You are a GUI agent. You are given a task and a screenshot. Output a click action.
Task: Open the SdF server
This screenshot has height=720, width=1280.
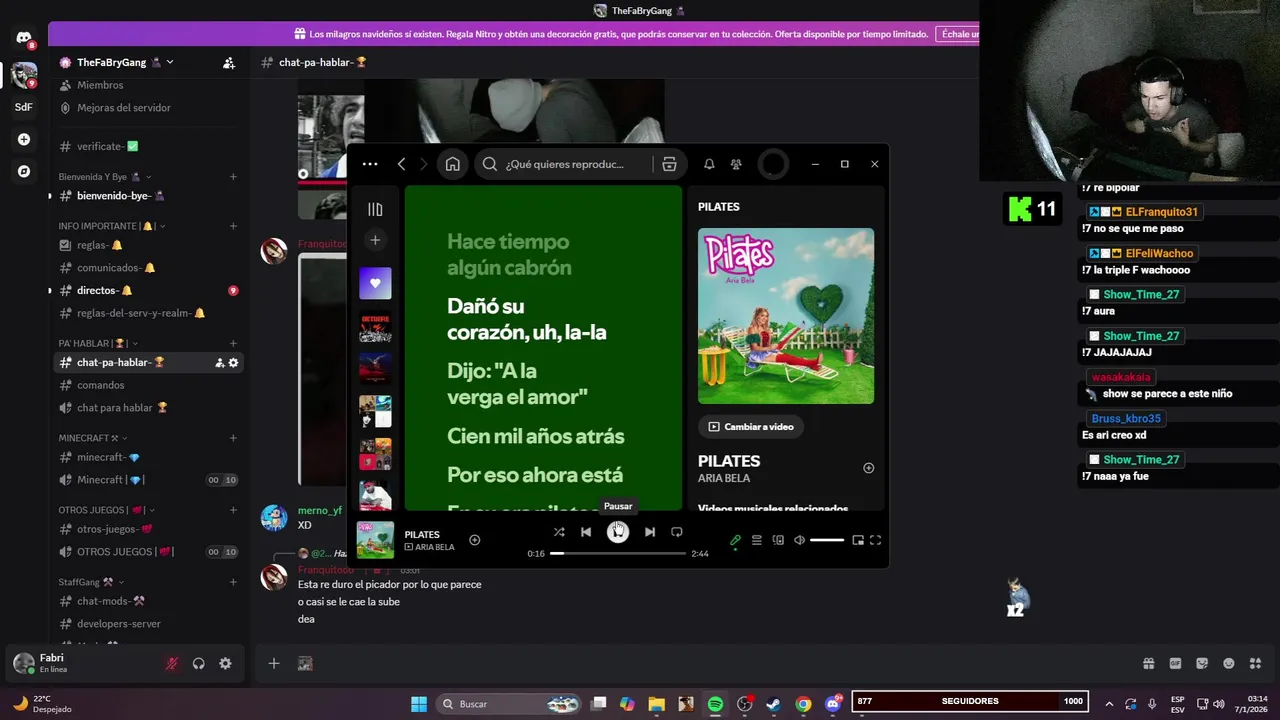[24, 107]
